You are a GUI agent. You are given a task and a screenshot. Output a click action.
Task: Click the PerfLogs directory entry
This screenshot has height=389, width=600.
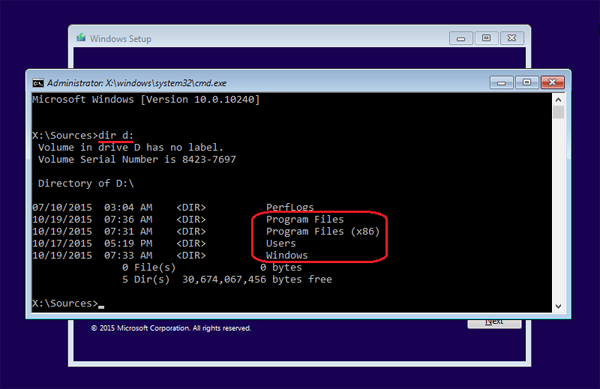(x=290, y=207)
